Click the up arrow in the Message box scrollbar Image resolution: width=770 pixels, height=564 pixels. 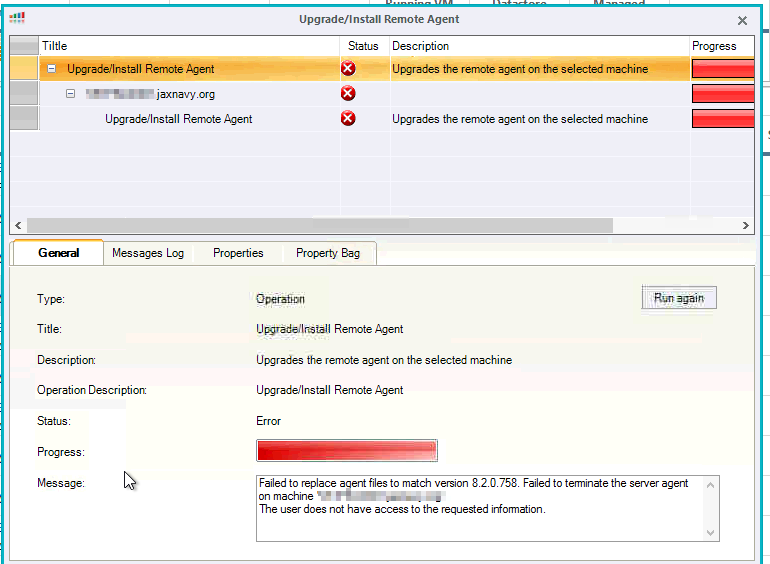tap(710, 485)
